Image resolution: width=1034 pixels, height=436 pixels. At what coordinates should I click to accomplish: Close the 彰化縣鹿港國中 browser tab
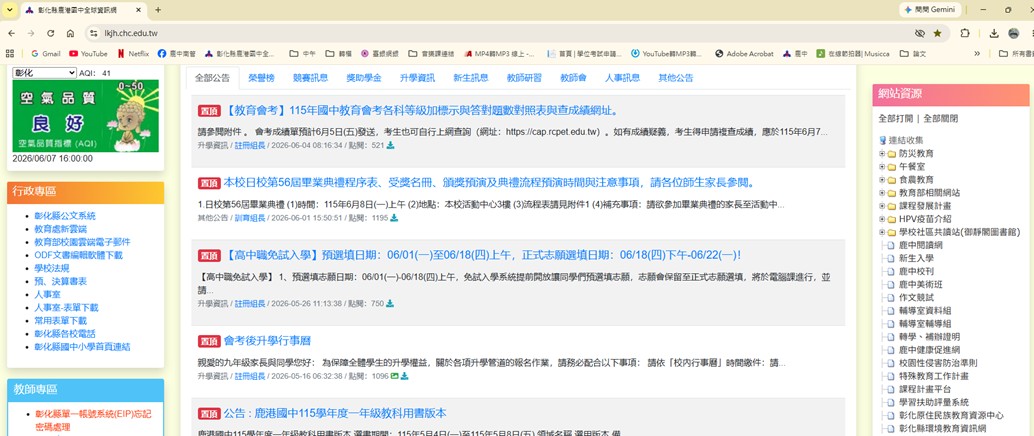(139, 10)
